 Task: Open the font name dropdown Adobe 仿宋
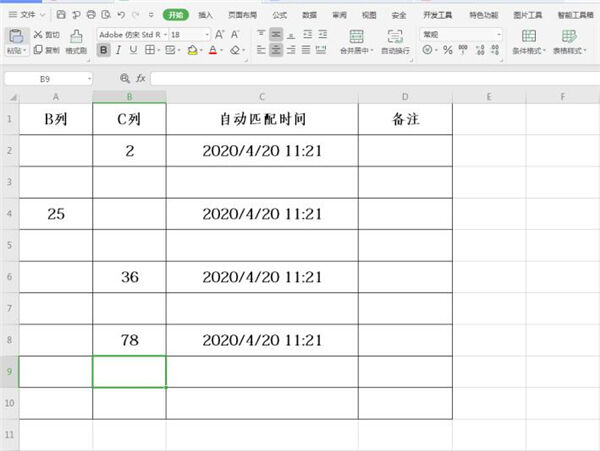coord(165,35)
